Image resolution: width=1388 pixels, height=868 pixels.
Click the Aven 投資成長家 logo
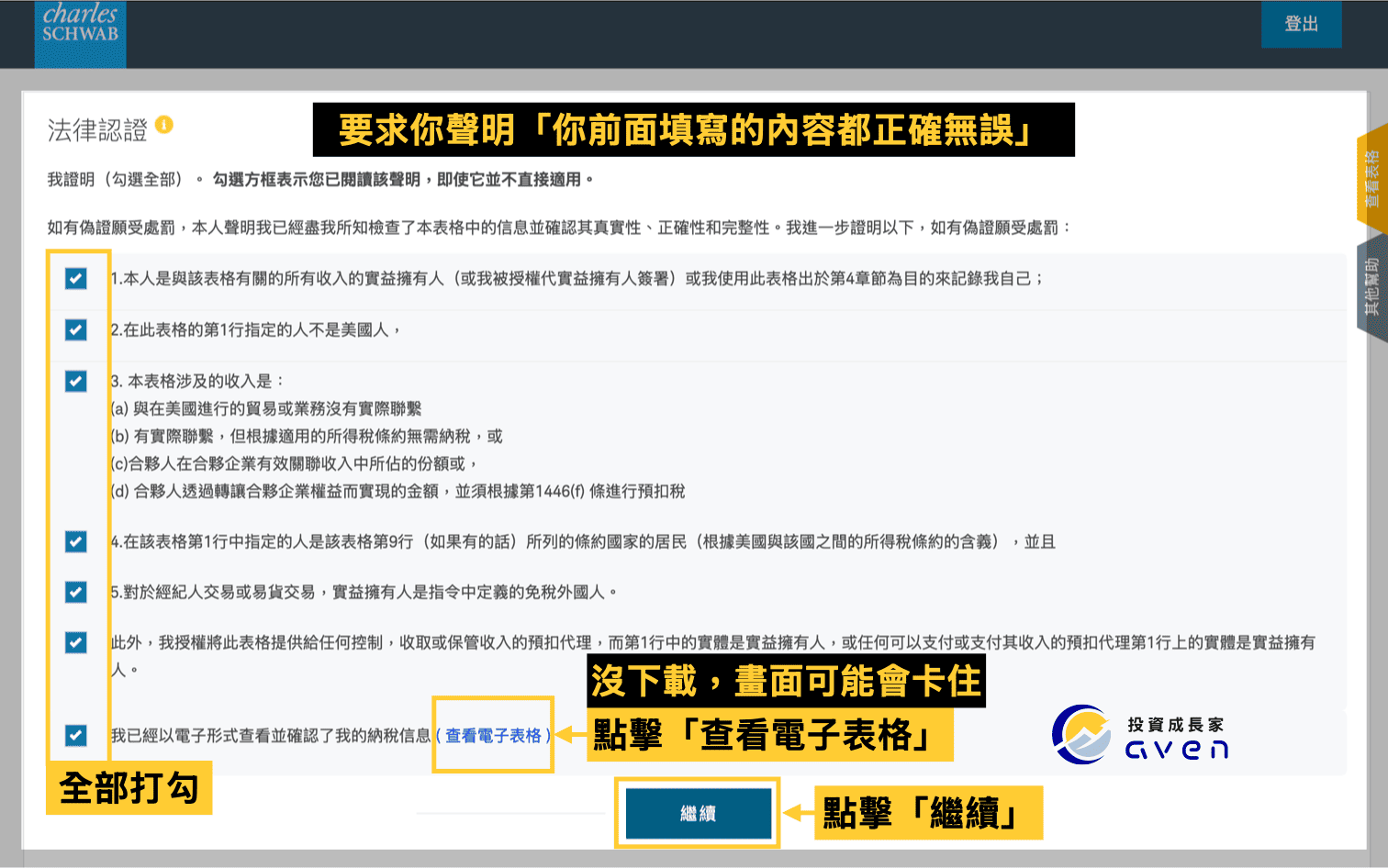pyautogui.click(x=1140, y=736)
